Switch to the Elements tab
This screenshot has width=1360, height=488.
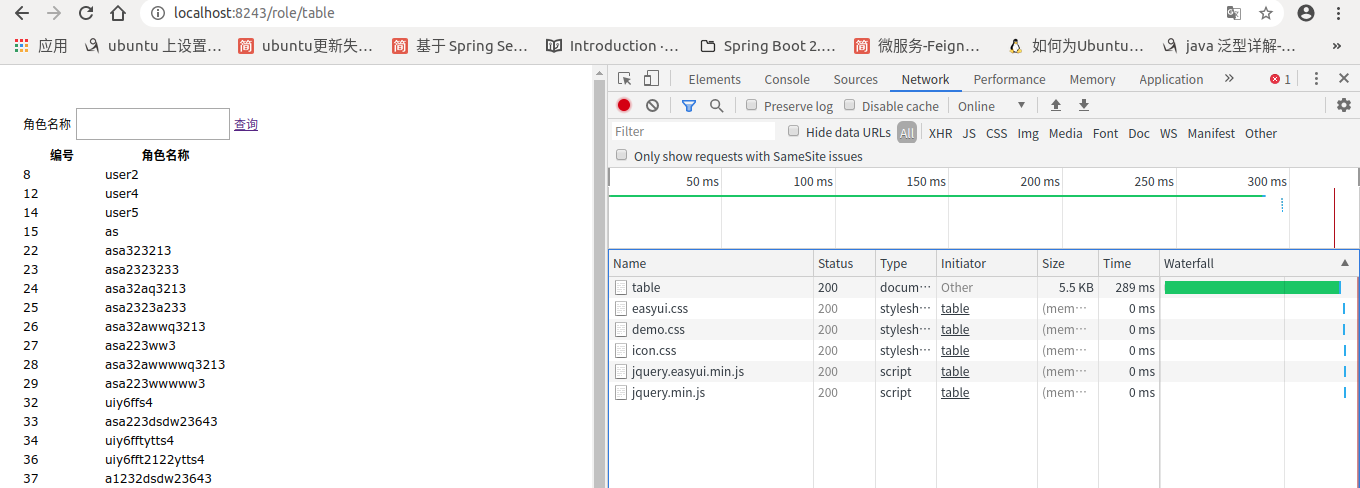714,79
